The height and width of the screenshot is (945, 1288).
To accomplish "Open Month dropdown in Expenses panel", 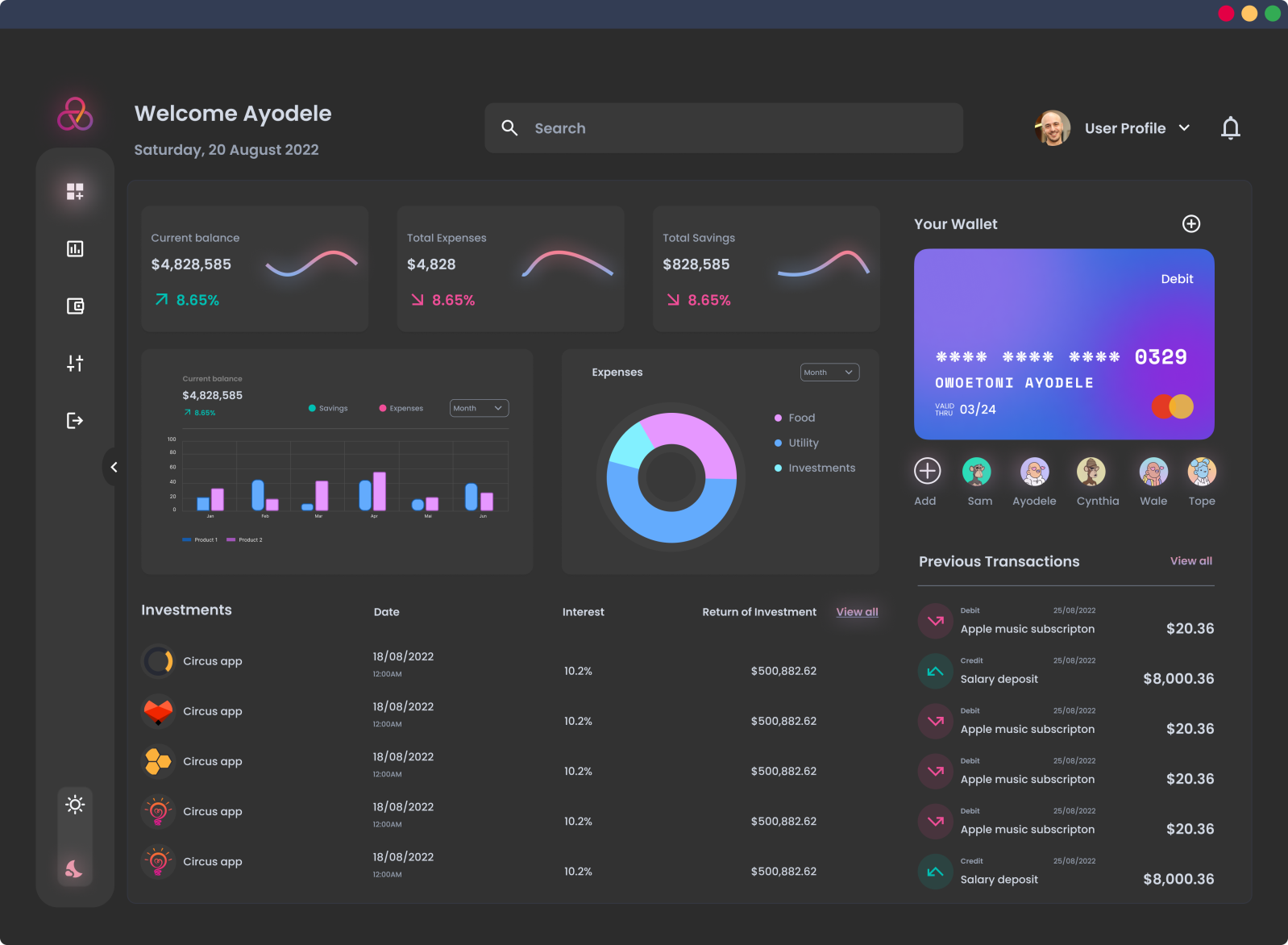I will (829, 373).
